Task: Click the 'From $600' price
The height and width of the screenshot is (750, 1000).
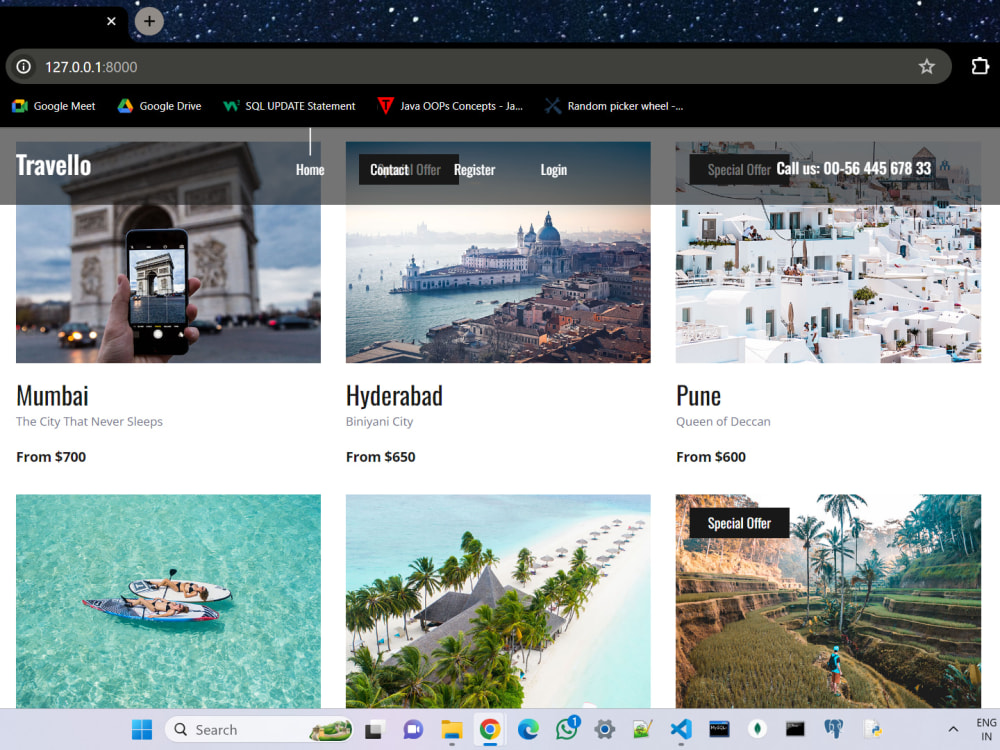Action: point(711,457)
